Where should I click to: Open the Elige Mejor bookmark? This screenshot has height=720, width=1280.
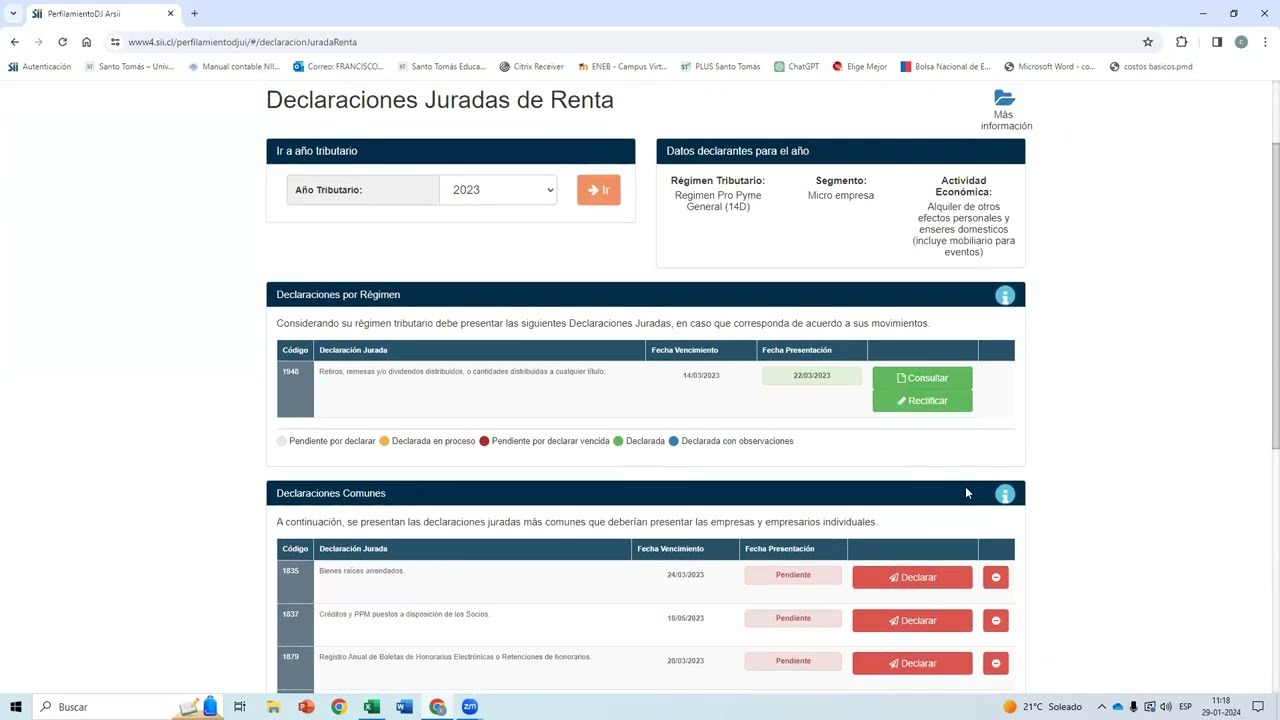coord(859,67)
